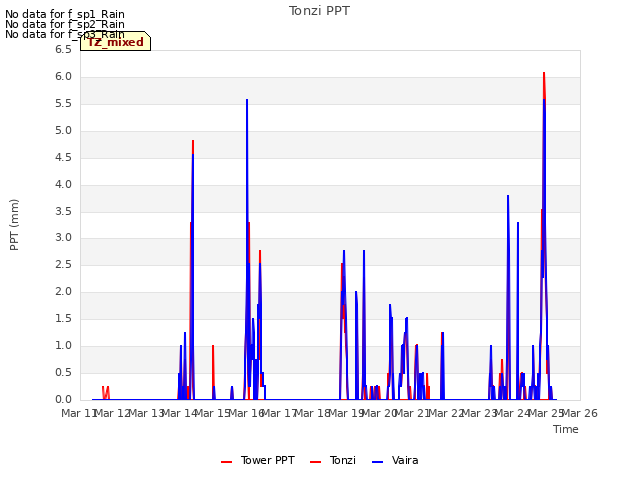Click the 0.5 y-axis tick label
The width and height of the screenshot is (640, 480).
pos(63,372)
